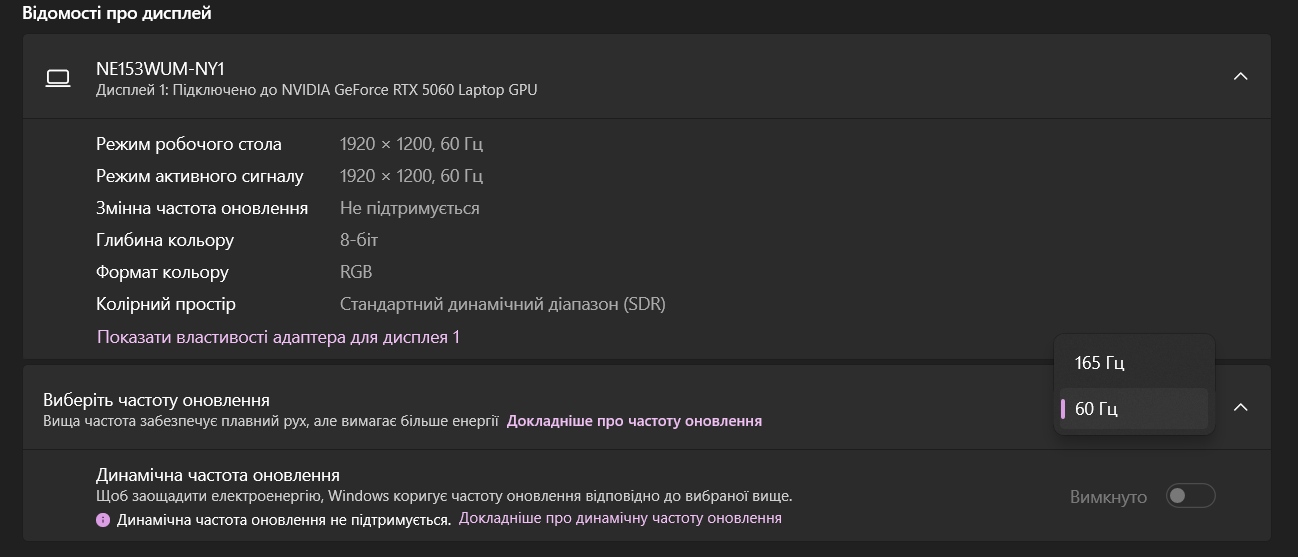Open the Докладніше про частоту оновлення link
The image size is (1298, 557).
tap(634, 421)
